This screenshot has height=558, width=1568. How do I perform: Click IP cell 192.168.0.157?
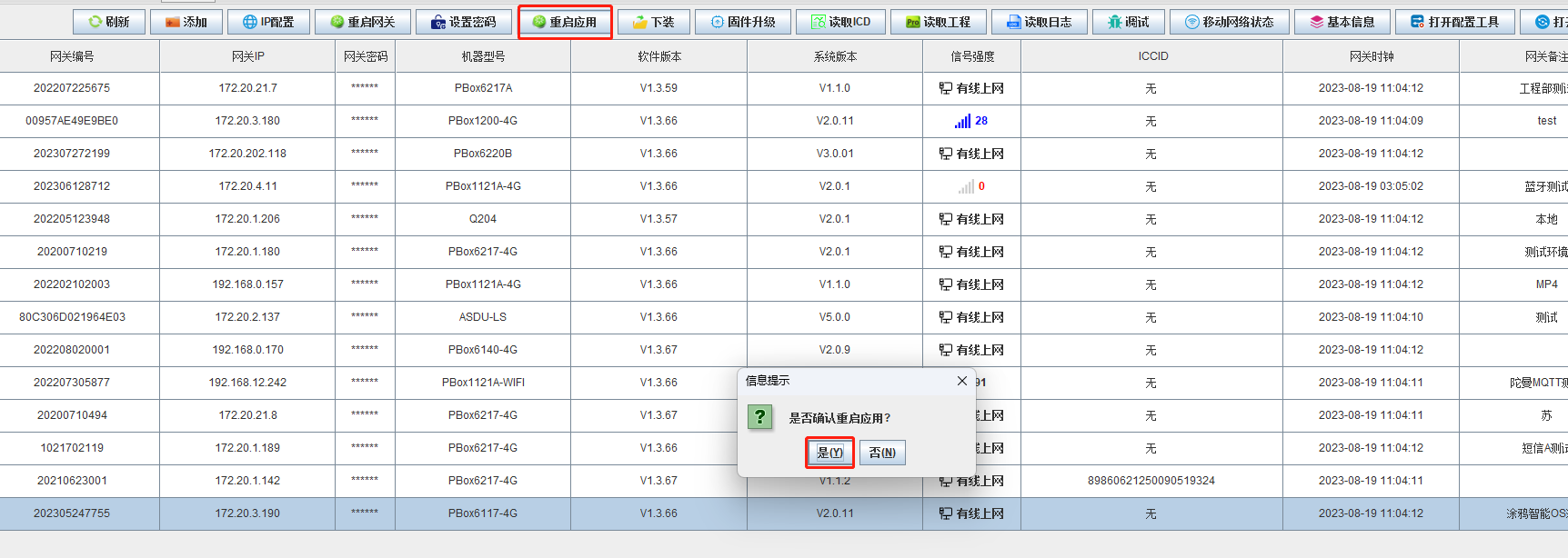(248, 284)
